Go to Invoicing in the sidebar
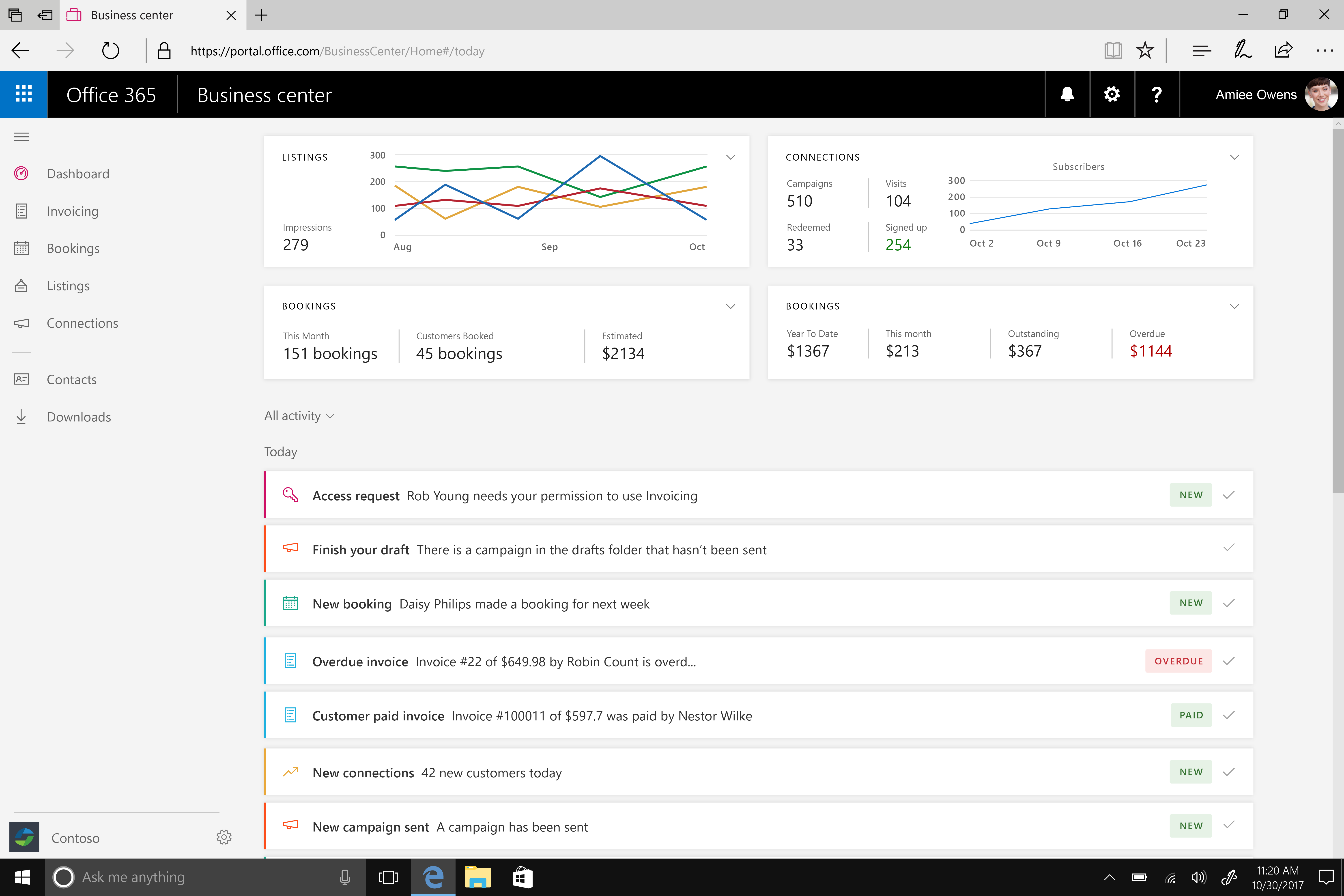Viewport: 1344px width, 896px height. point(73,211)
